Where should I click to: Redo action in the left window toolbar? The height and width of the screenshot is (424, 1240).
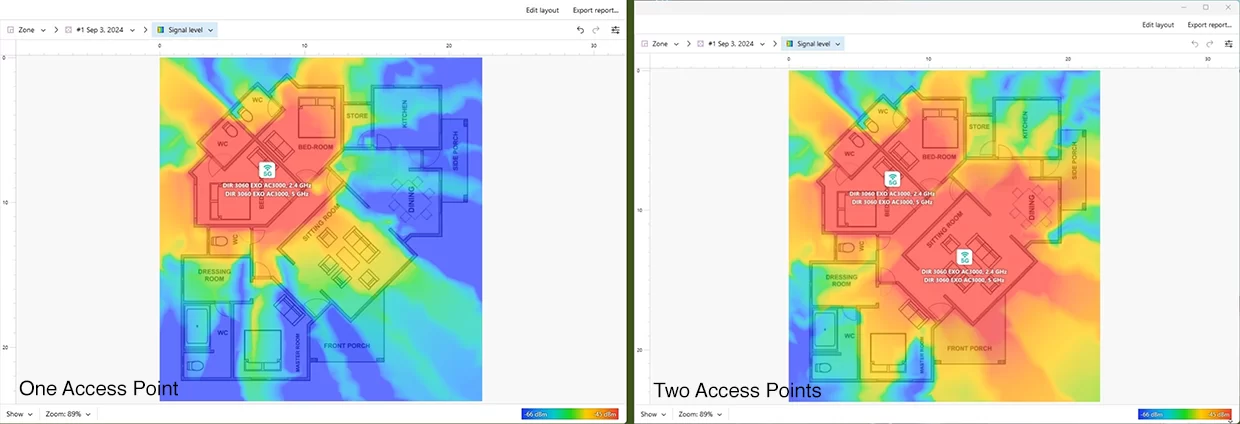[x=596, y=30]
